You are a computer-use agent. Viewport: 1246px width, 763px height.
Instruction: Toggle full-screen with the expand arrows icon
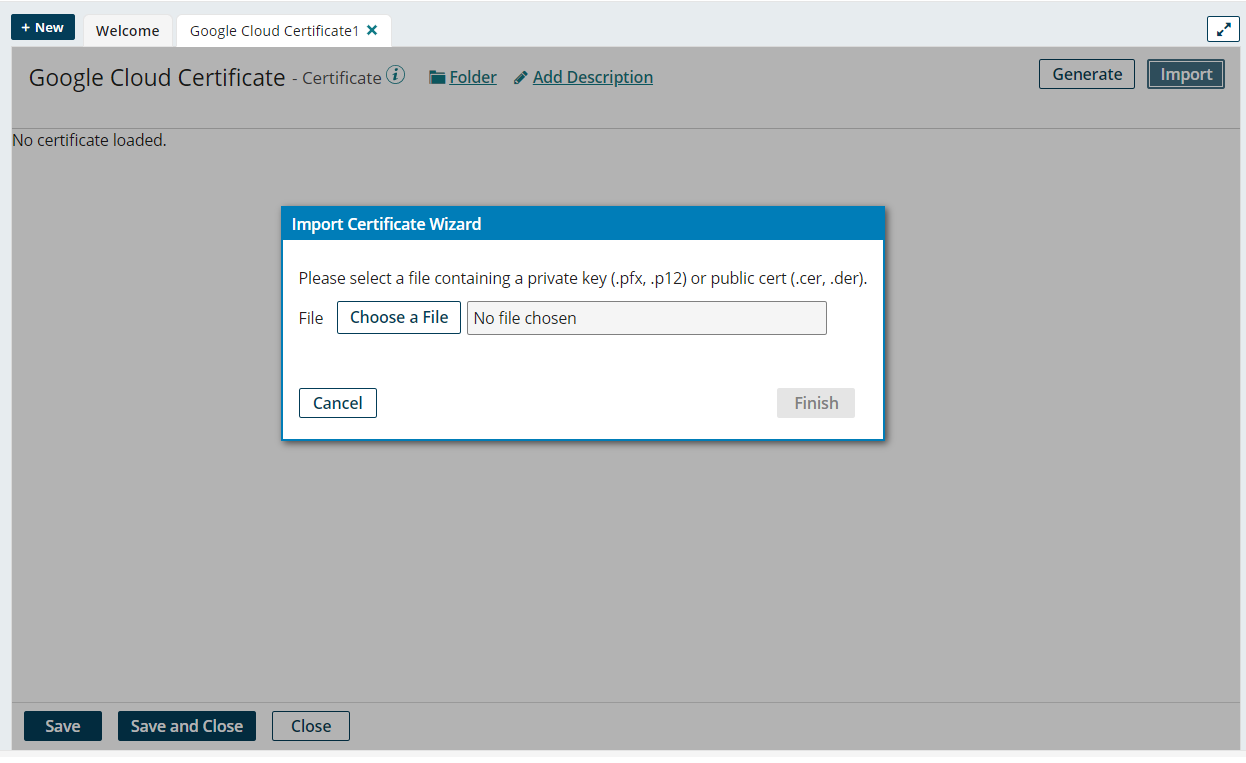[x=1222, y=29]
